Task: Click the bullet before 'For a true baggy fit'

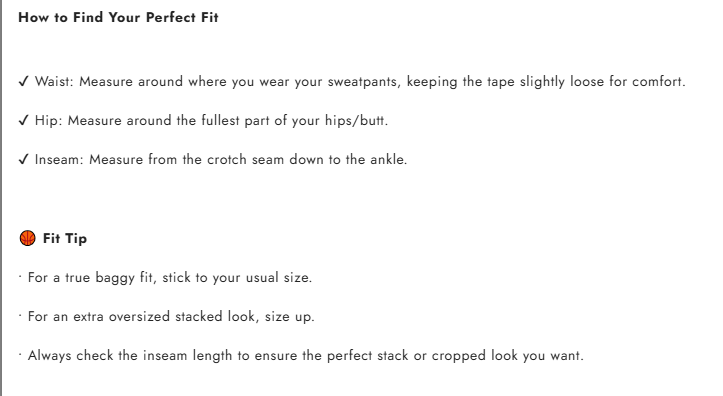Action: click(20, 277)
